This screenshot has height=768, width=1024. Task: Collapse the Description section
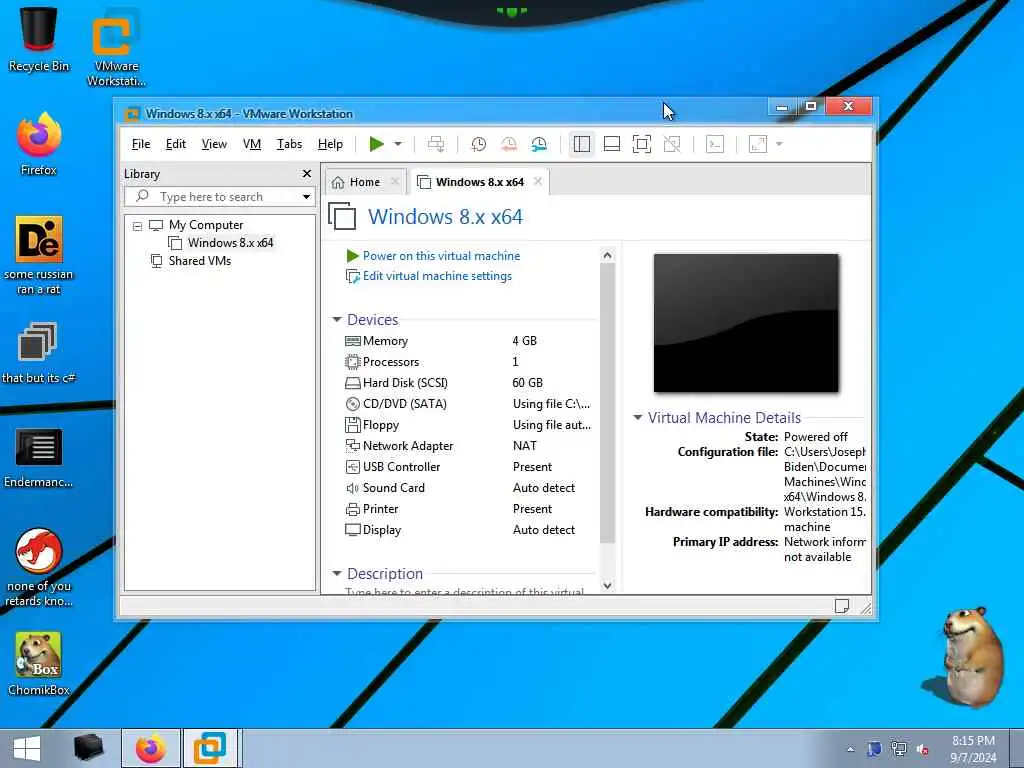tap(337, 573)
